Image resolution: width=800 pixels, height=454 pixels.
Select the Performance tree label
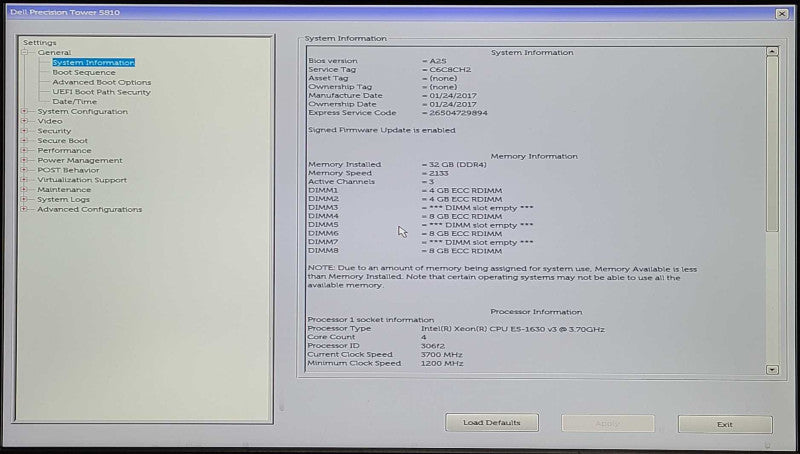64,150
